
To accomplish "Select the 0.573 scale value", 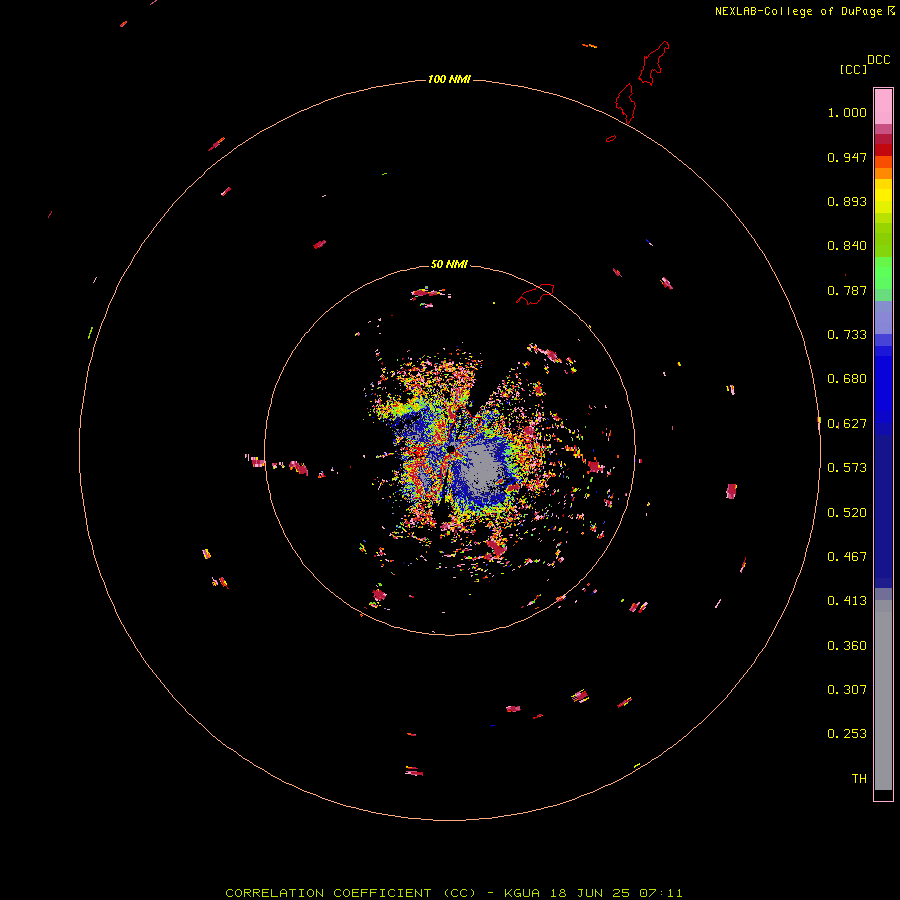I will (847, 468).
